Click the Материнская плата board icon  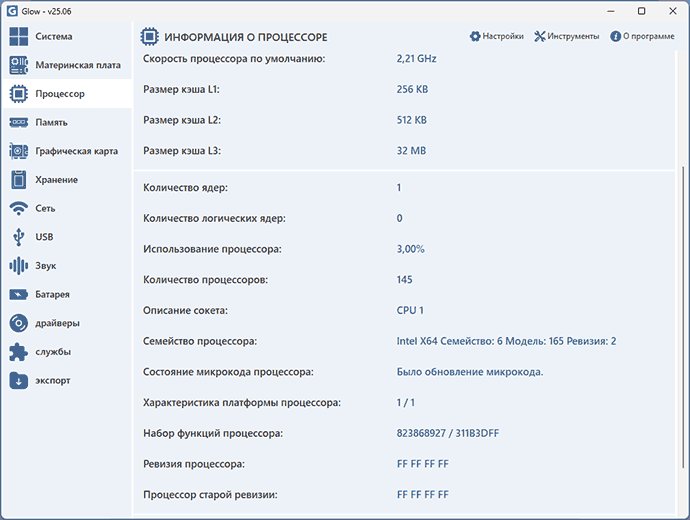point(18,65)
